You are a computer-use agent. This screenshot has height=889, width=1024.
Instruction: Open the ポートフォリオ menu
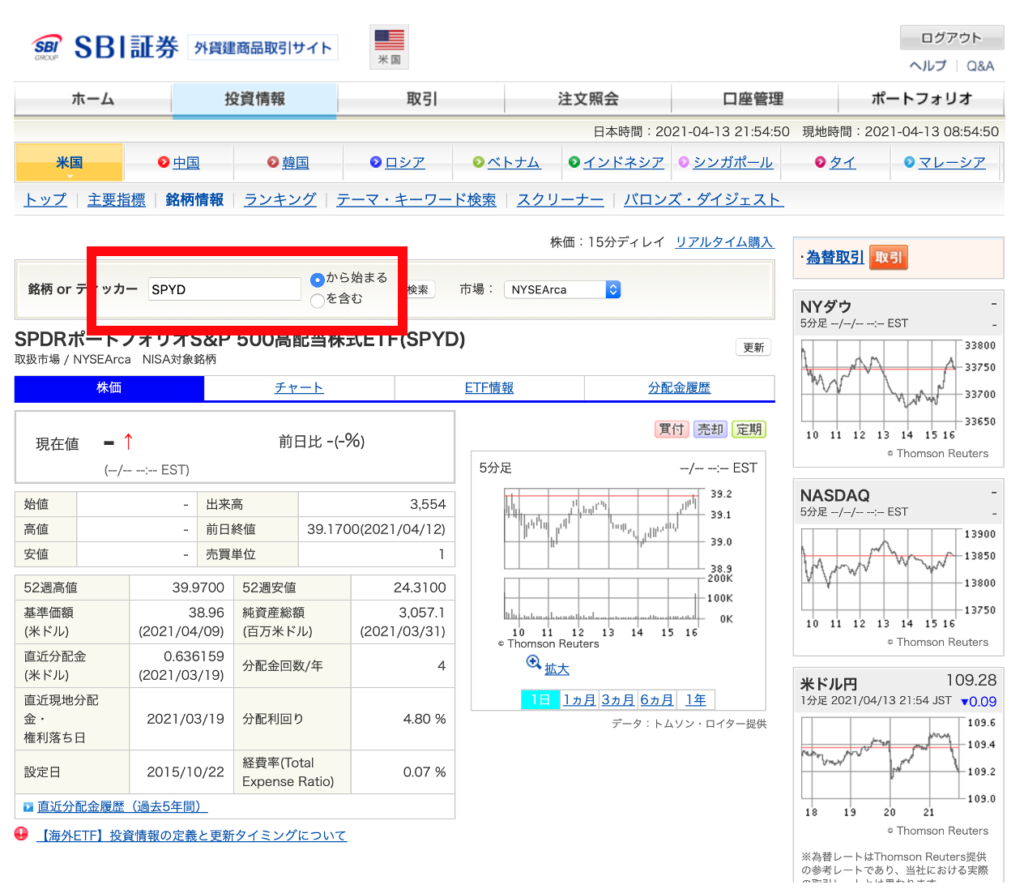click(921, 99)
